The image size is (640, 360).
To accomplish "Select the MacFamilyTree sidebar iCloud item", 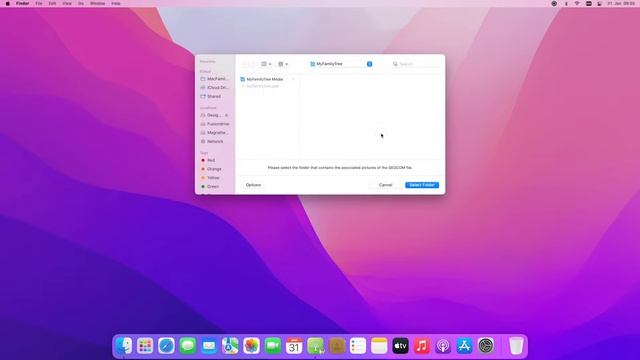I will tap(215, 79).
